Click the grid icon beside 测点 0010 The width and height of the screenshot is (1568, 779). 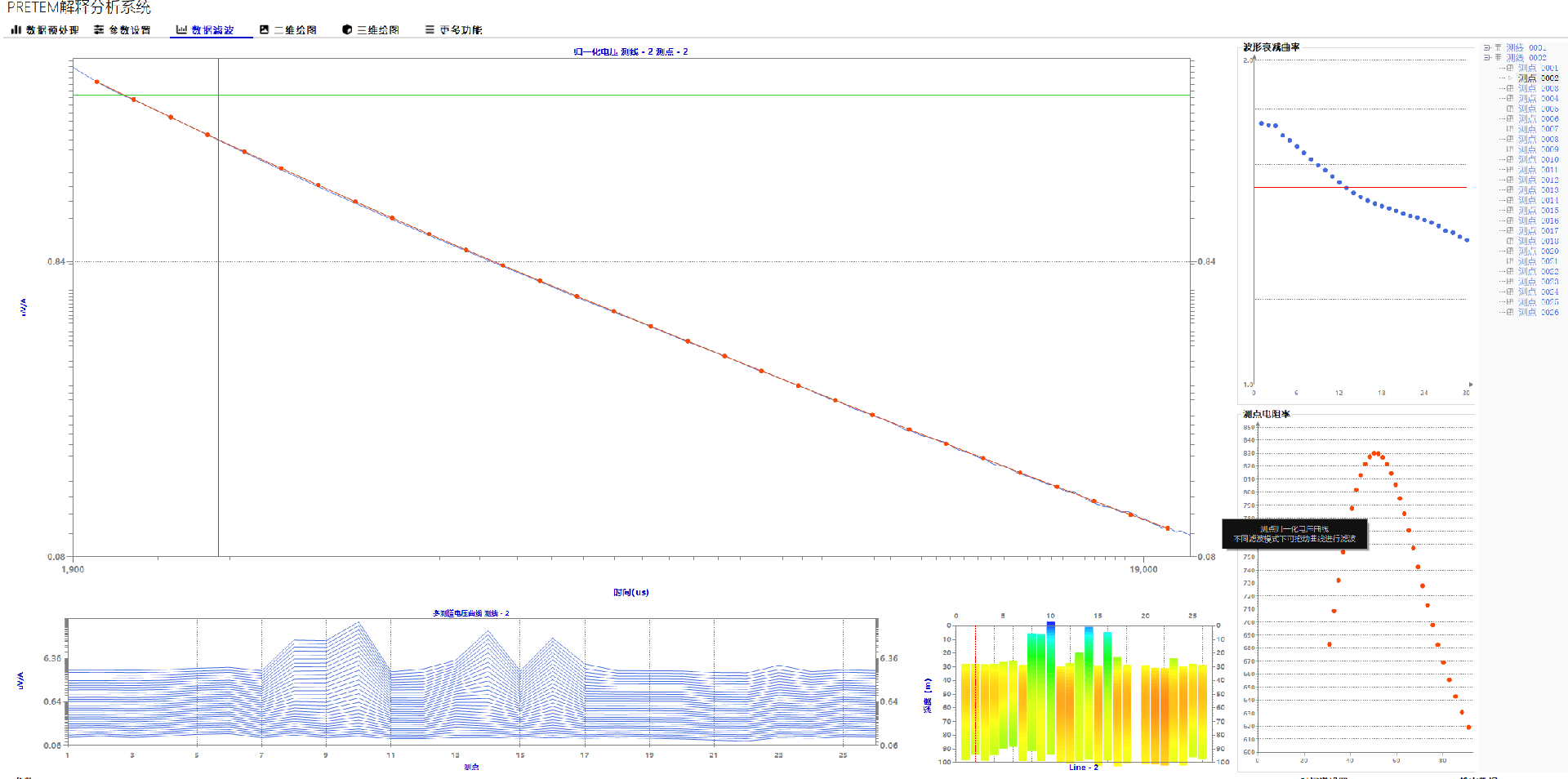(x=1510, y=160)
